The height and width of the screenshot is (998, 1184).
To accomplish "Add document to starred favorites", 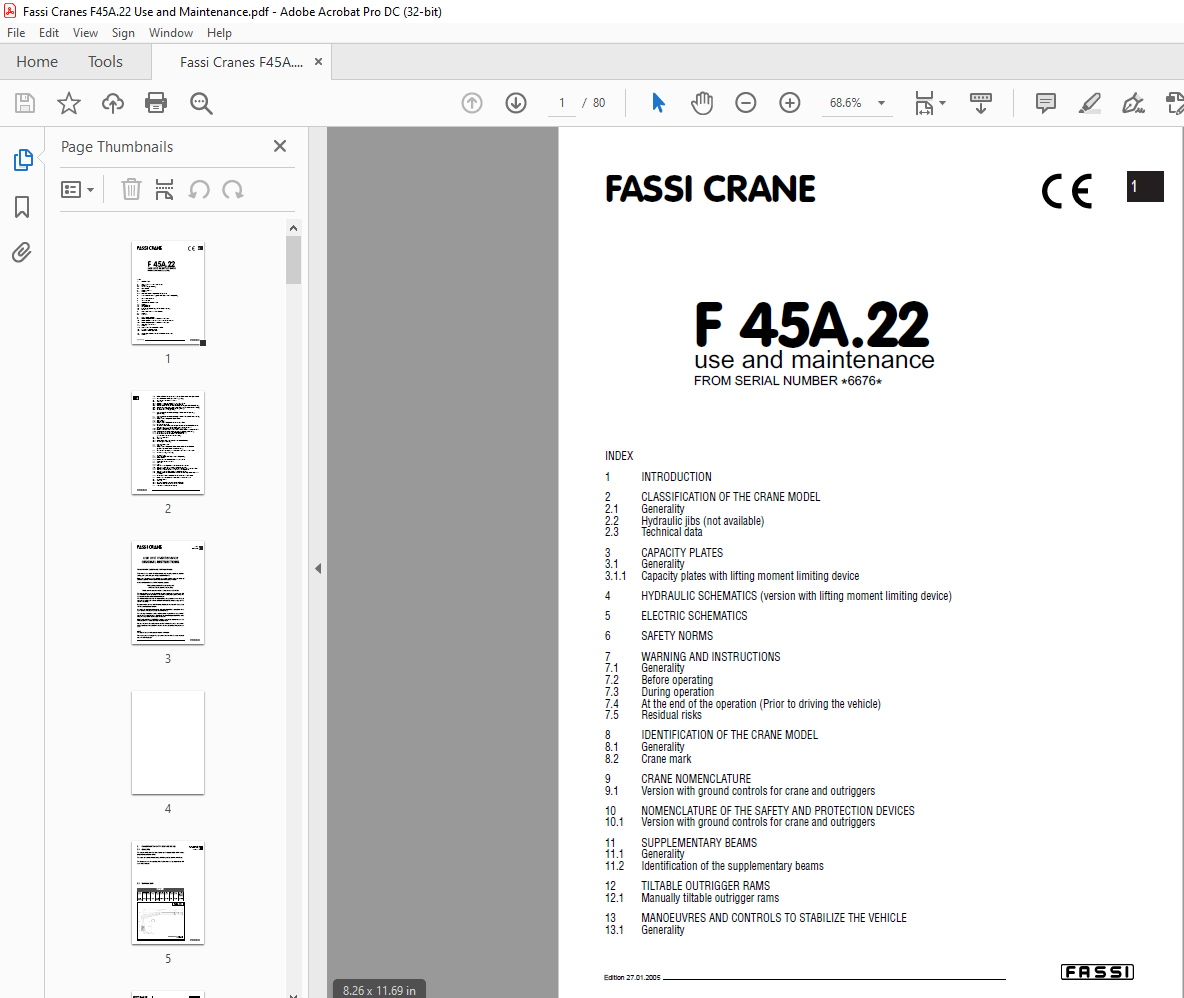I will pyautogui.click(x=69, y=103).
